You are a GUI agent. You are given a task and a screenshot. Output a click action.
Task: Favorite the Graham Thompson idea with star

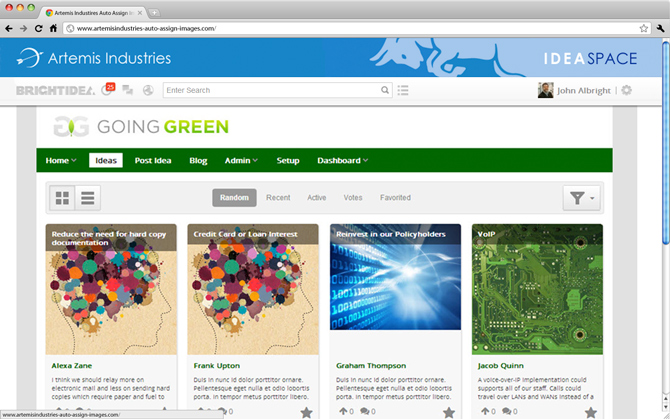pyautogui.click(x=449, y=412)
